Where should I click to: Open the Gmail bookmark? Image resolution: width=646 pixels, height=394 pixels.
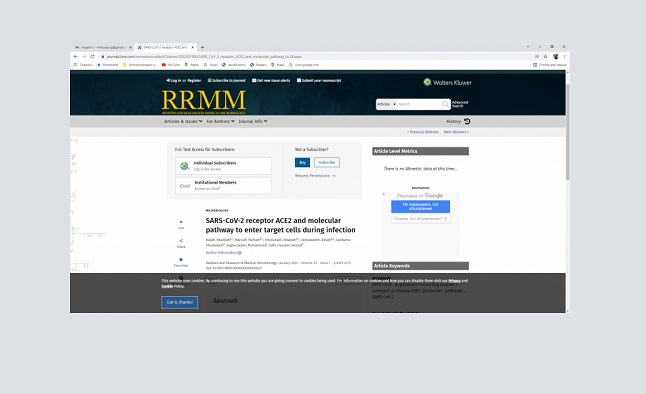pyautogui.click(x=211, y=65)
